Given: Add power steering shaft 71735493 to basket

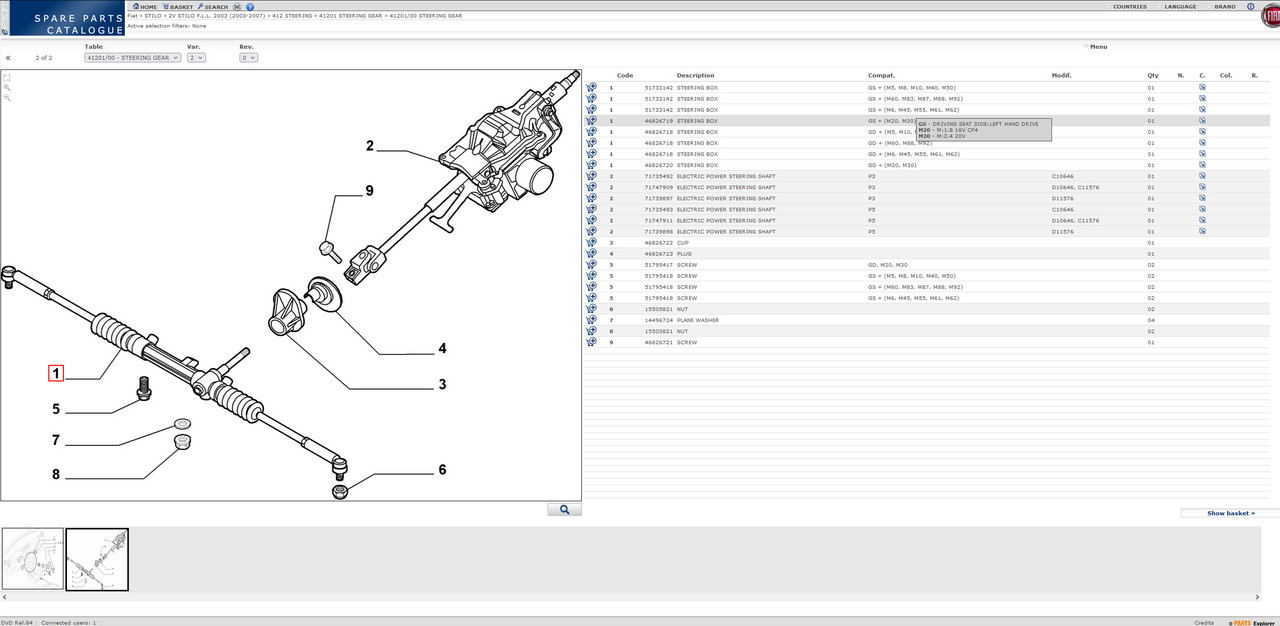Looking at the screenshot, I should (591, 209).
